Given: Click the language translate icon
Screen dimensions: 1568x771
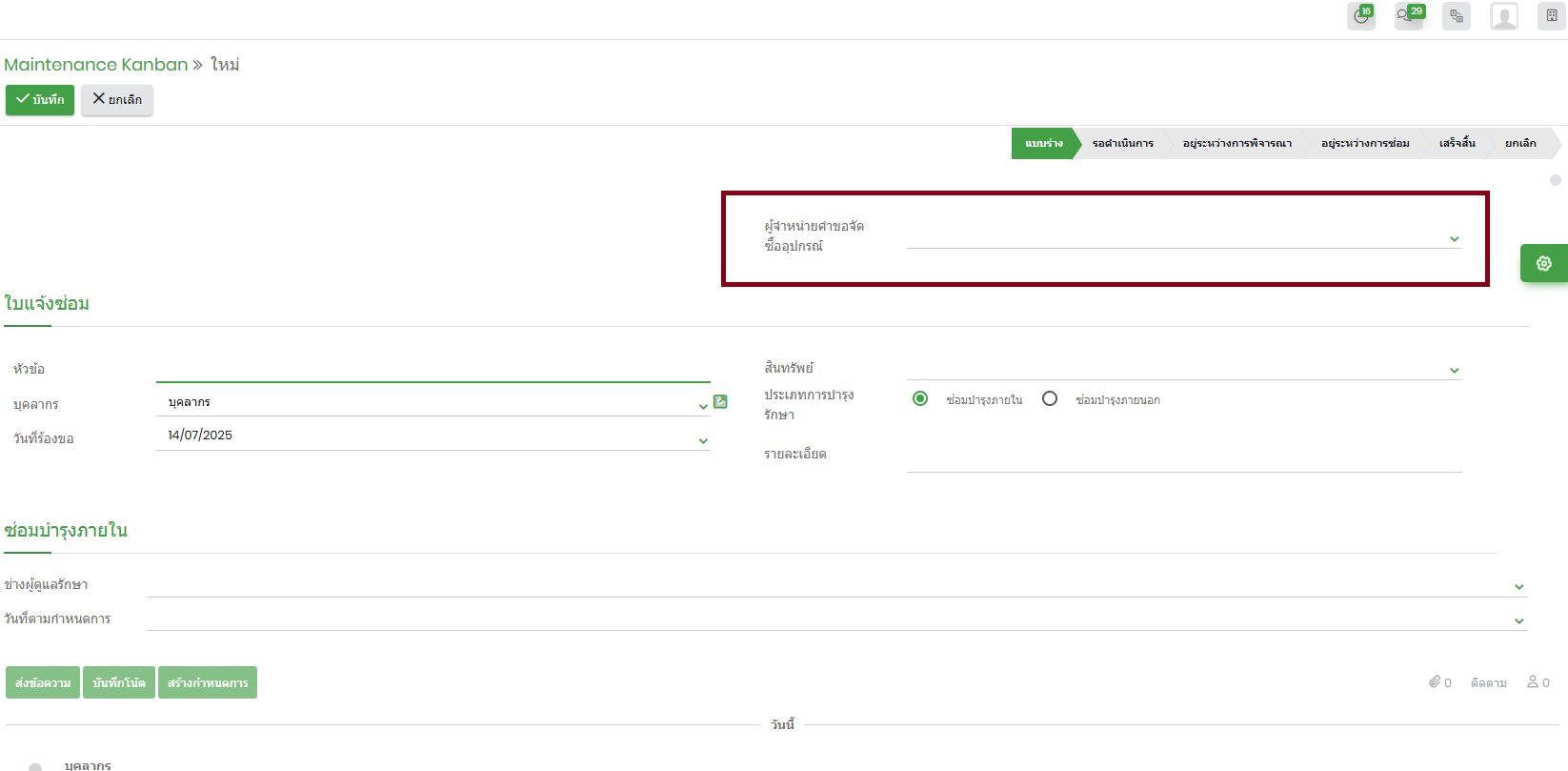Looking at the screenshot, I should pyautogui.click(x=1456, y=16).
